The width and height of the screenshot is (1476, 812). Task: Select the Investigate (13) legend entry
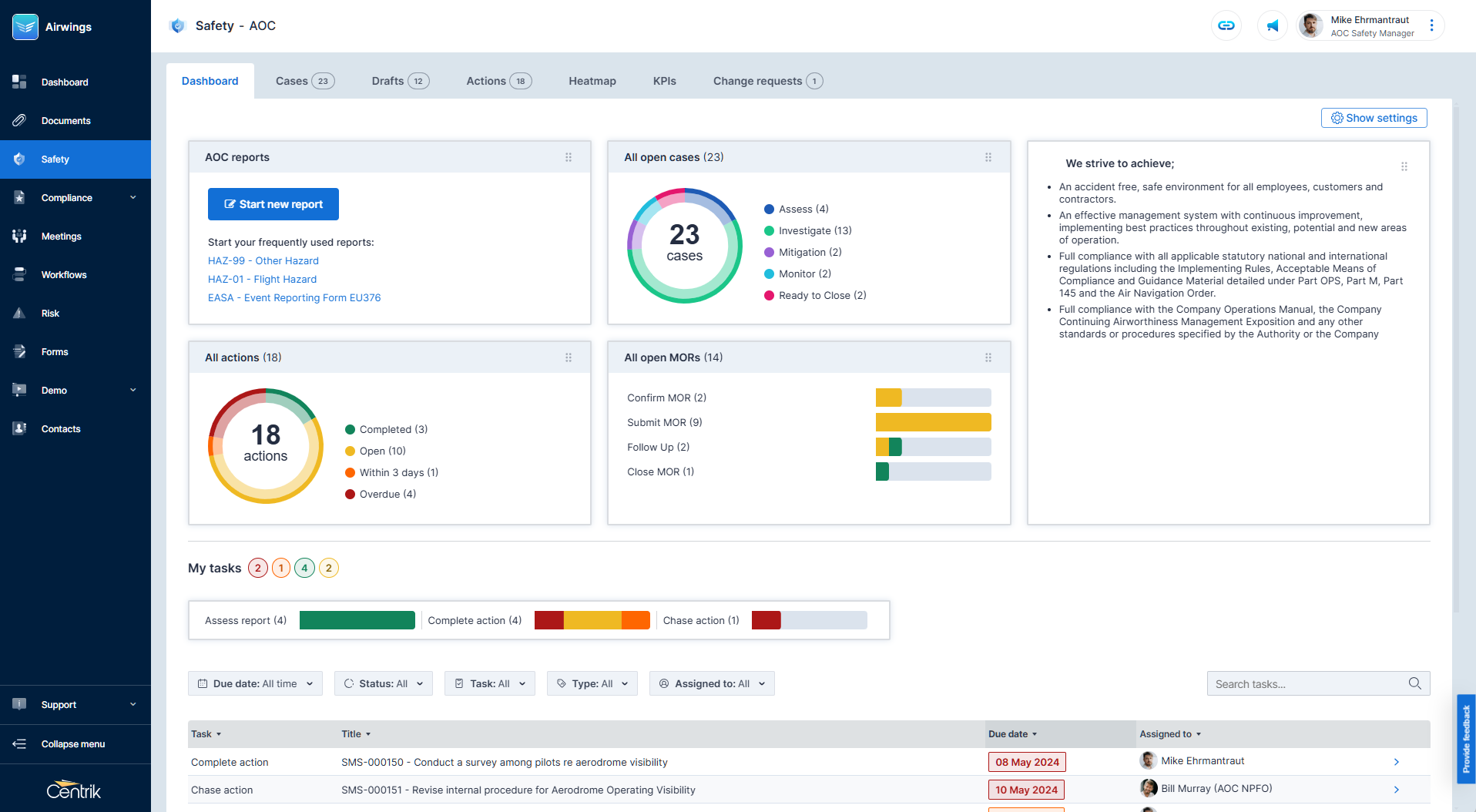[x=808, y=230]
